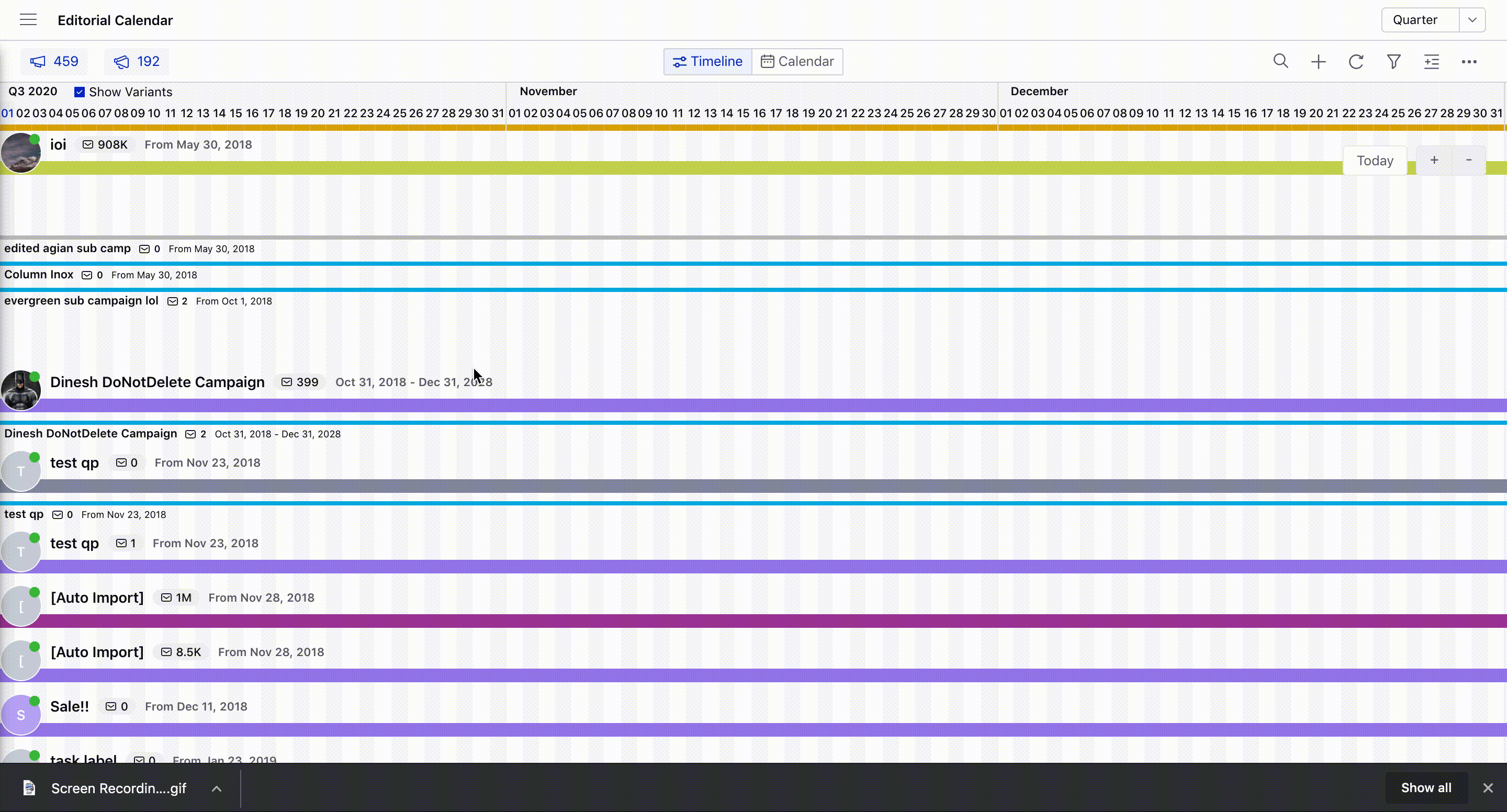Click the refresh/sync icon in toolbar

tap(1356, 62)
